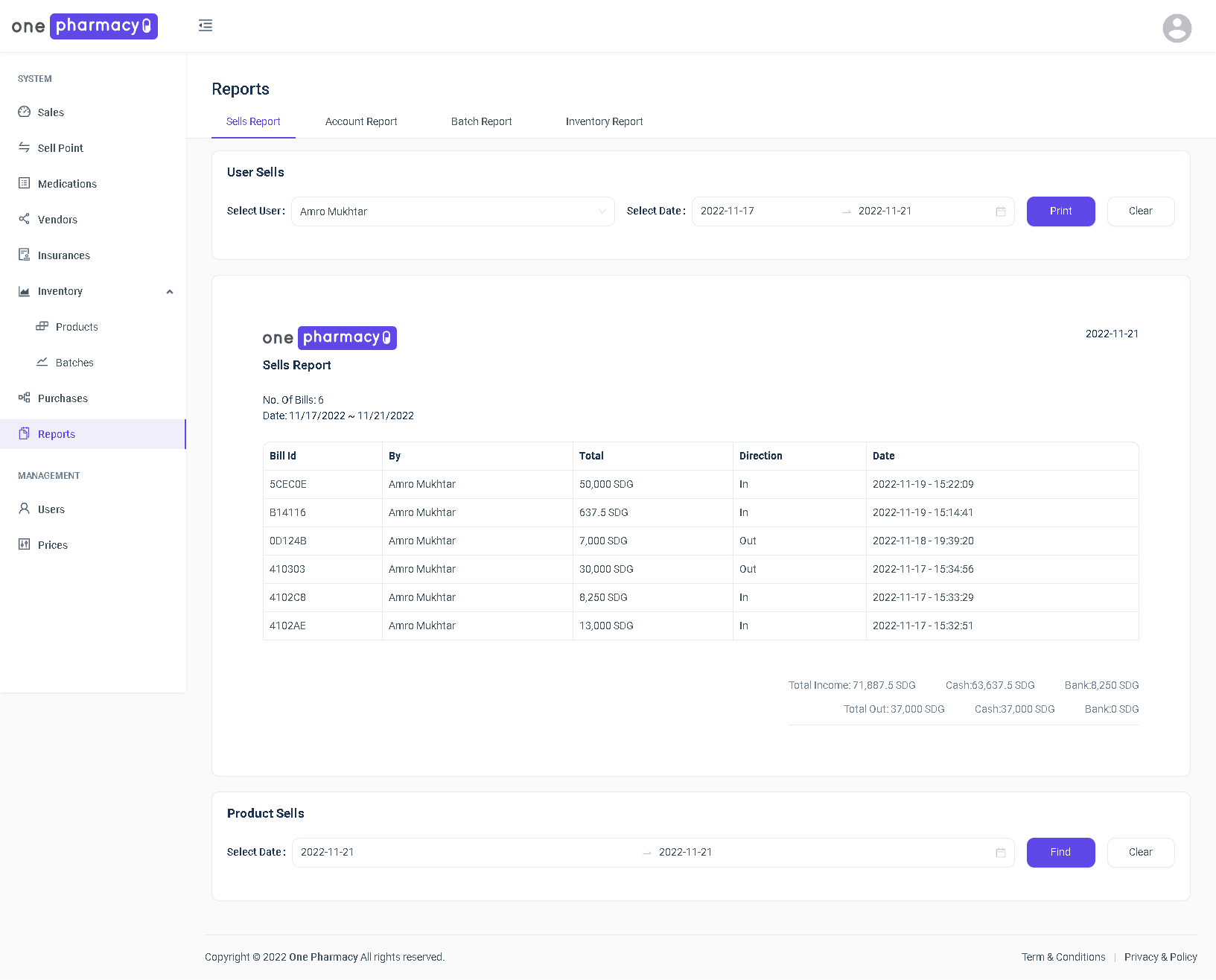
Task: Collapse the sidebar using the top toggle icon
Action: click(x=206, y=25)
